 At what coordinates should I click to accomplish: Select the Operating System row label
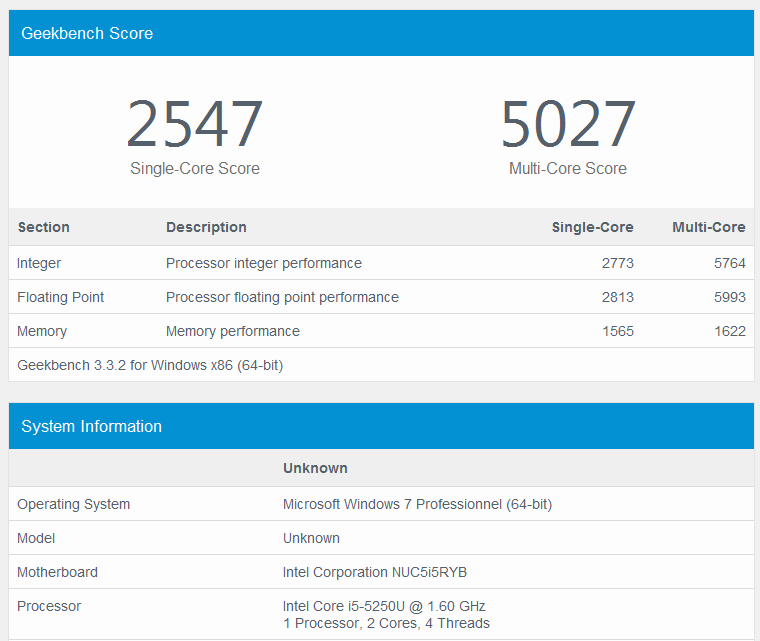point(74,504)
